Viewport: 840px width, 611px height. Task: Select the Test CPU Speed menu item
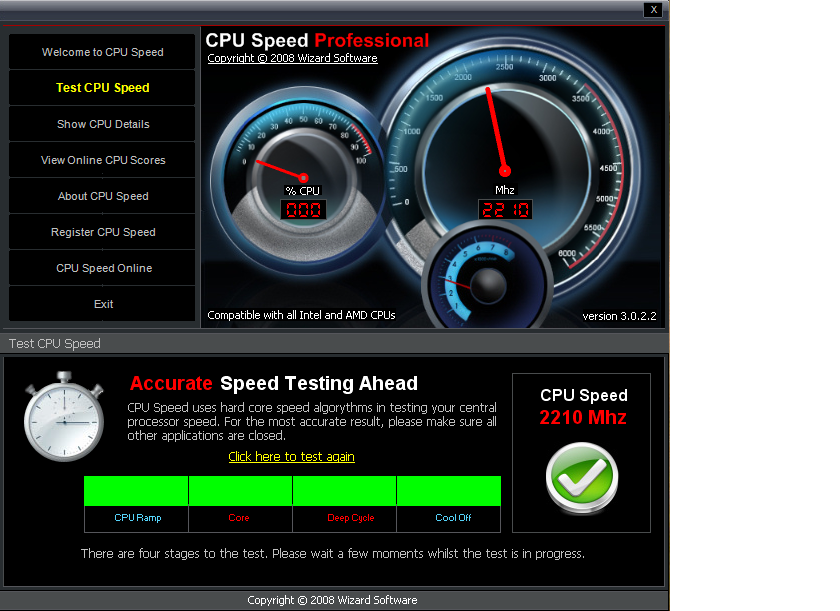102,88
